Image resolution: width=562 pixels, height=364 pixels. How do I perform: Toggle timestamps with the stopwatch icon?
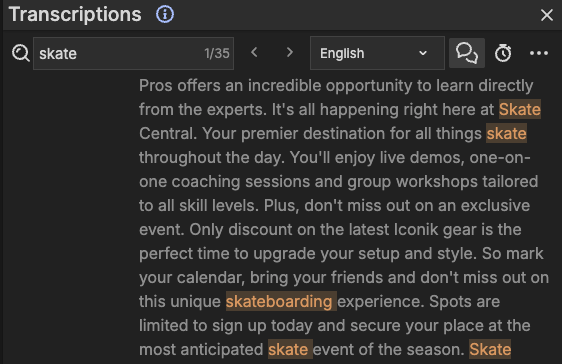tap(503, 53)
